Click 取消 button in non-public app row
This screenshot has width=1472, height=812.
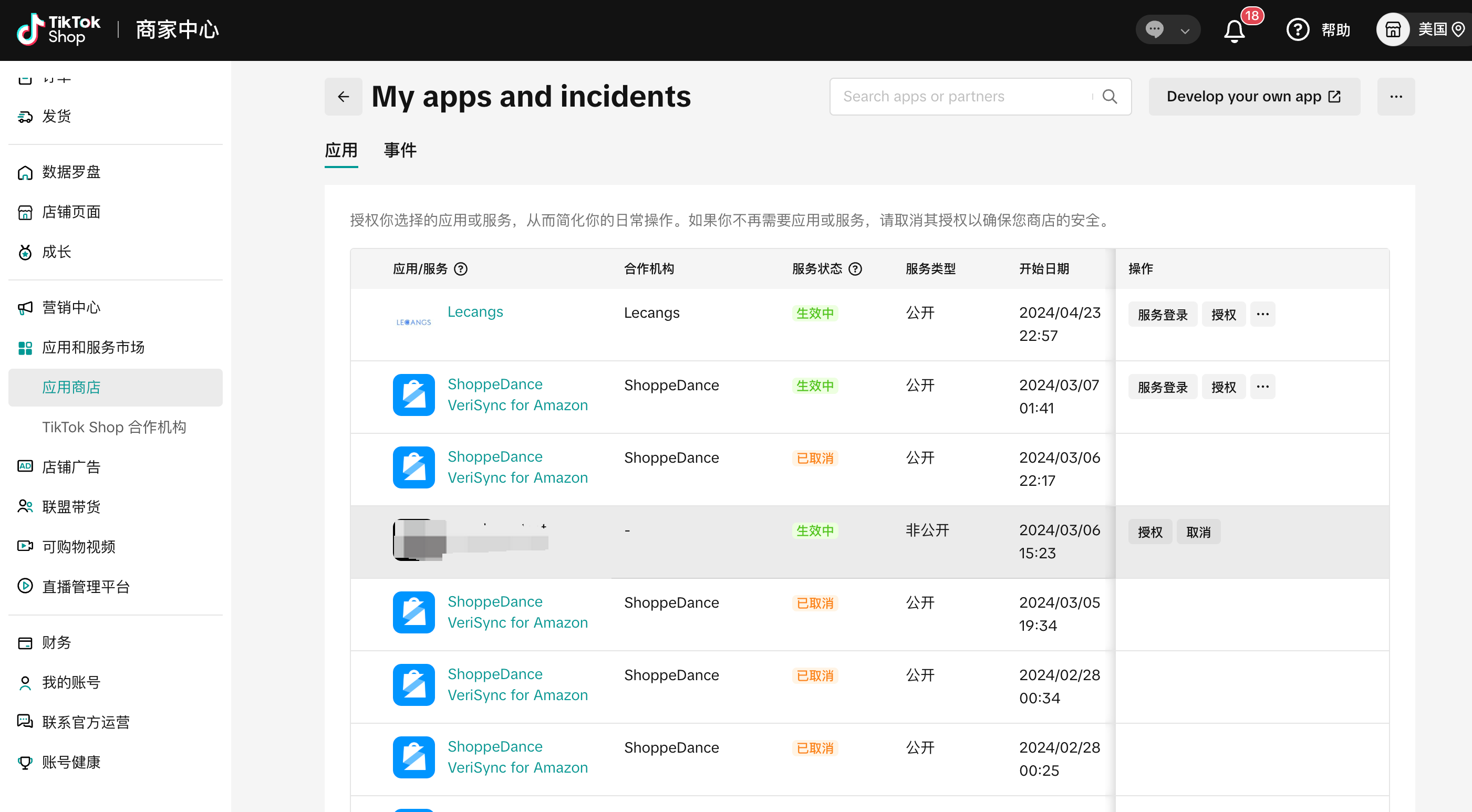click(x=1198, y=532)
